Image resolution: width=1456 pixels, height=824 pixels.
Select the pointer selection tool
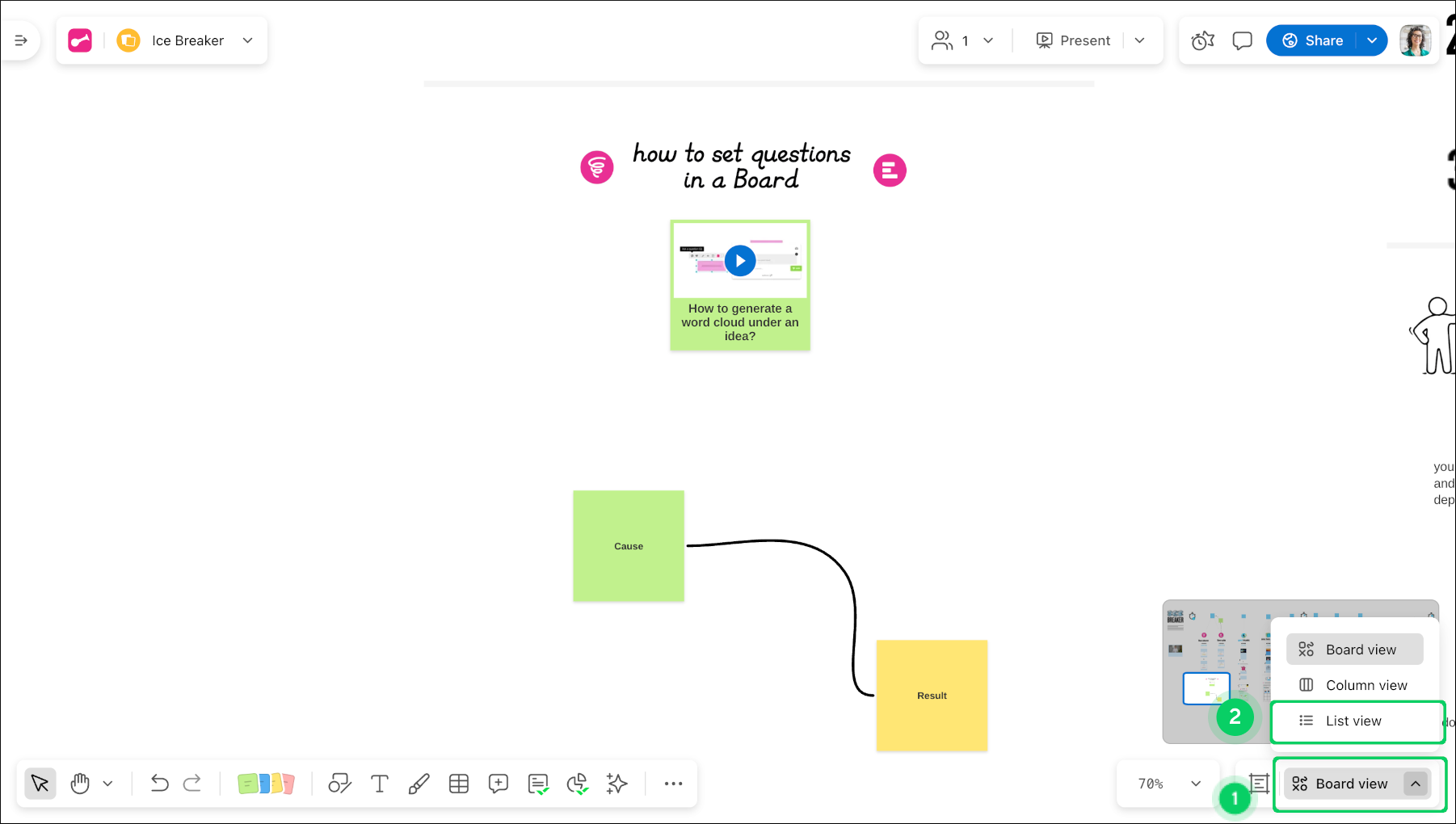[40, 783]
